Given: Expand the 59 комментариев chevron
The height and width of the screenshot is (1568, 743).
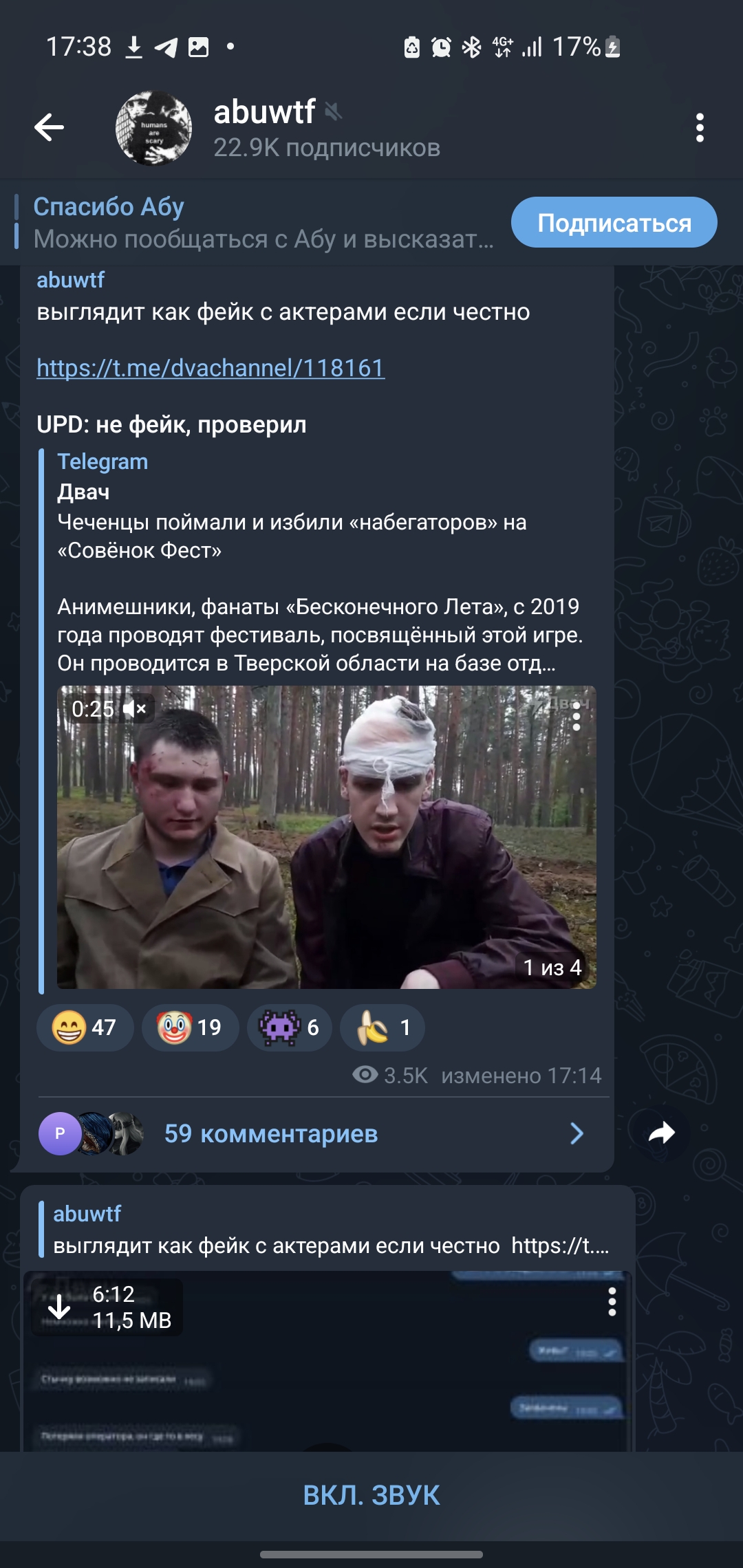Looking at the screenshot, I should pyautogui.click(x=577, y=1133).
